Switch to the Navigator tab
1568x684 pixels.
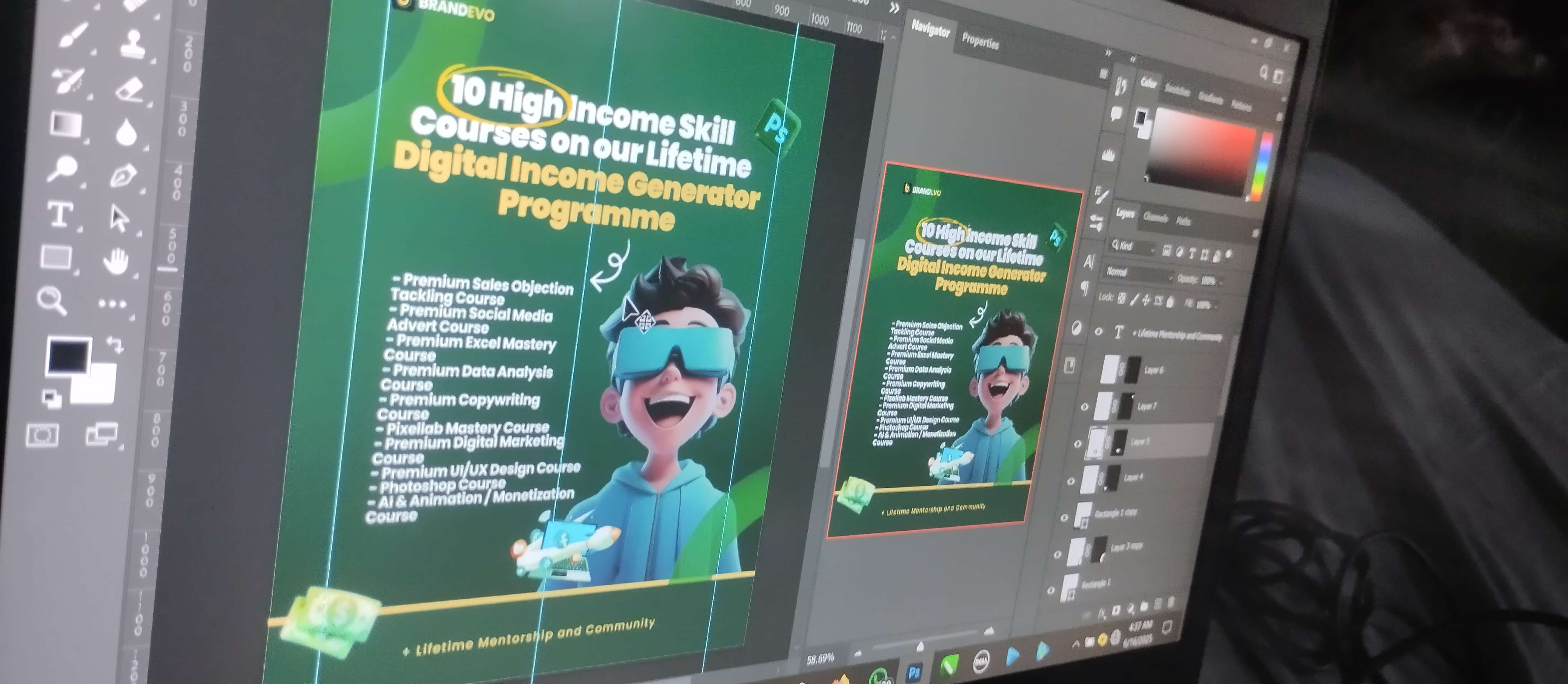930,28
